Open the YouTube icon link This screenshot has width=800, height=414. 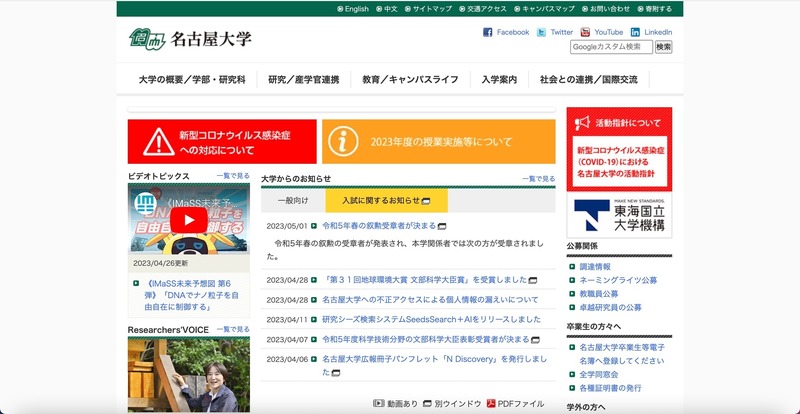tap(586, 32)
